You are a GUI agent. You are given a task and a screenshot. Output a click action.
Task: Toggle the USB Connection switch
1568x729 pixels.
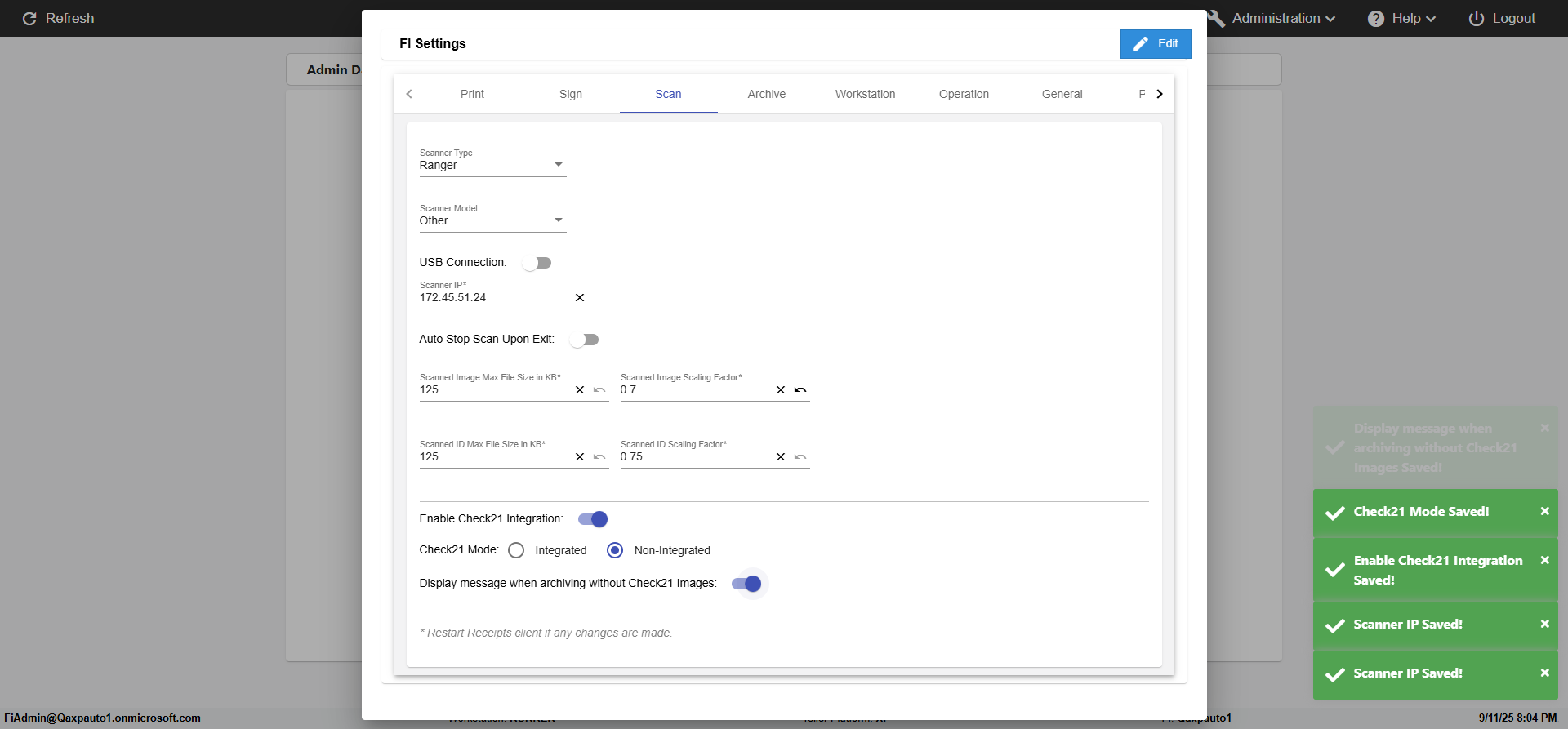[537, 263]
